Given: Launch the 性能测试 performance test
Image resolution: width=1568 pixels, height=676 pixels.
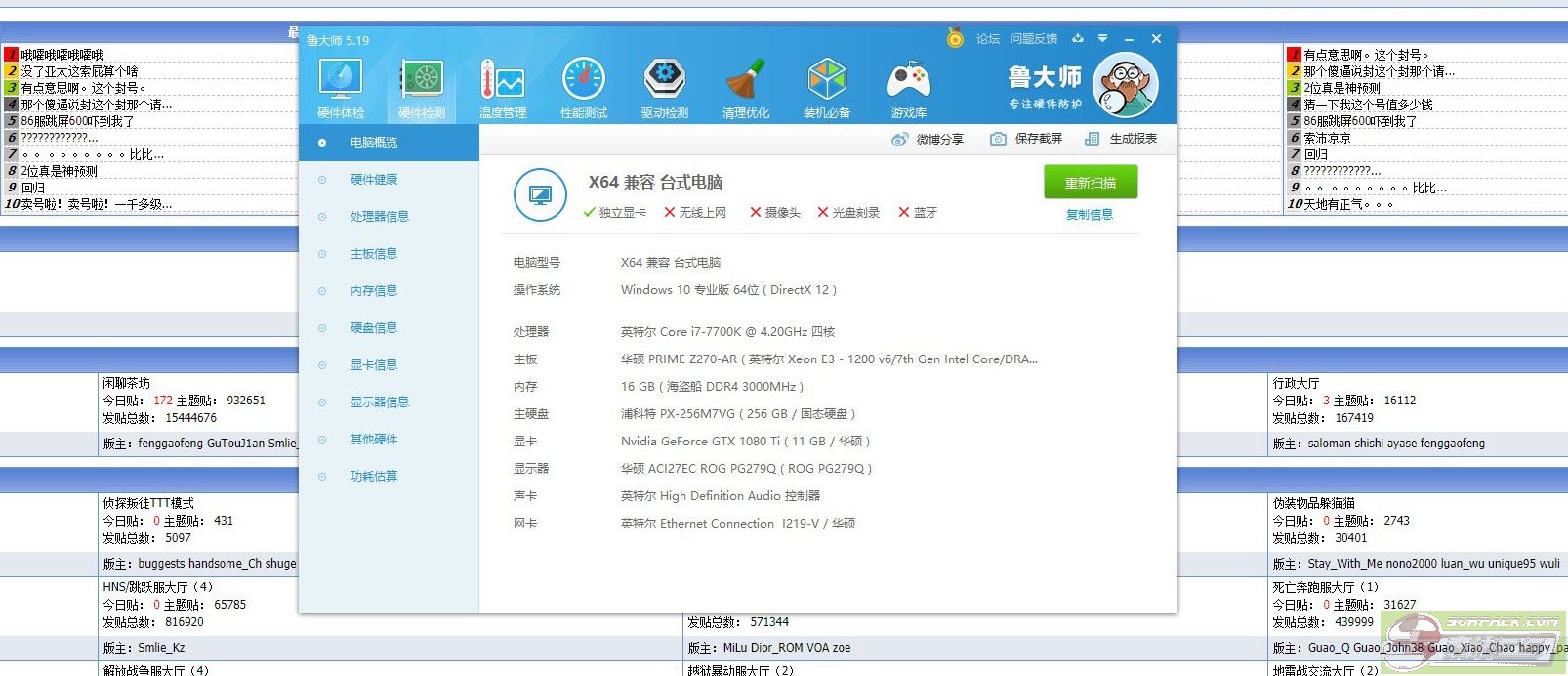Looking at the screenshot, I should point(584,89).
